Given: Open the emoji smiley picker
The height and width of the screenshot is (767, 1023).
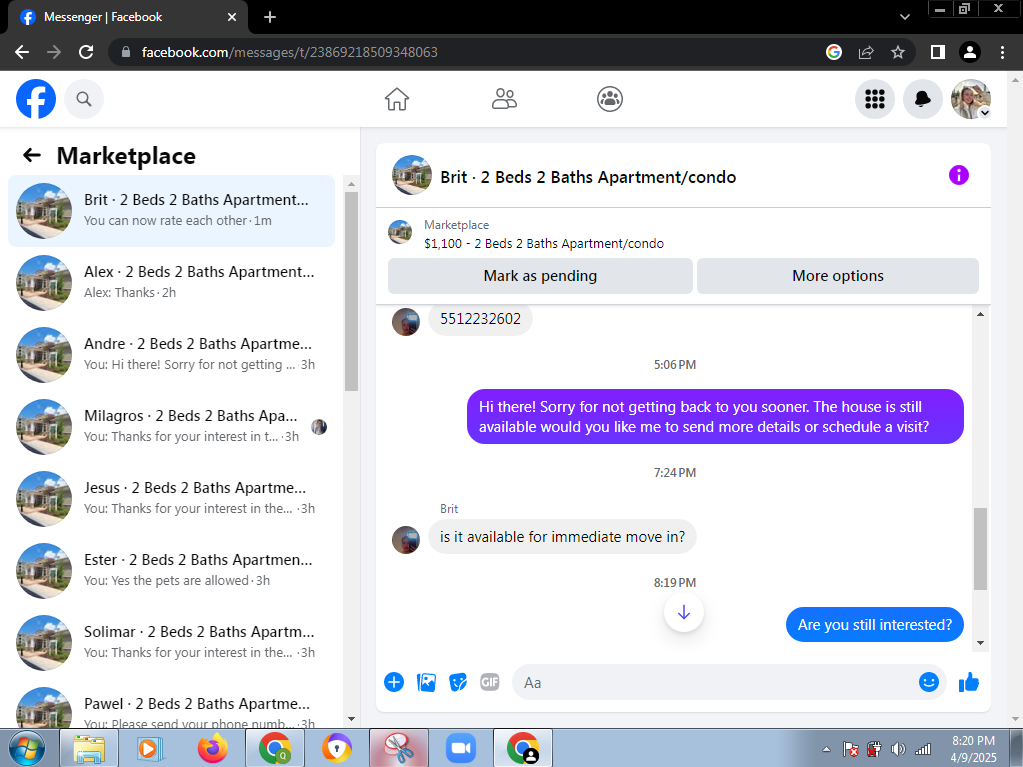Looking at the screenshot, I should tap(928, 682).
